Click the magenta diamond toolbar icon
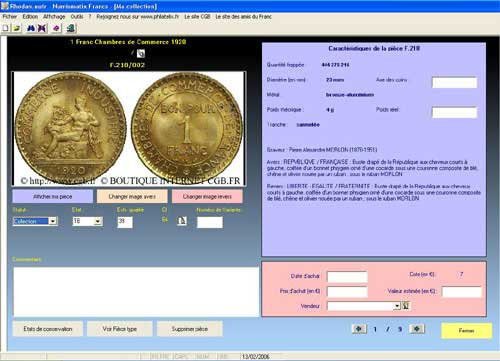The image size is (500, 361). [56, 28]
